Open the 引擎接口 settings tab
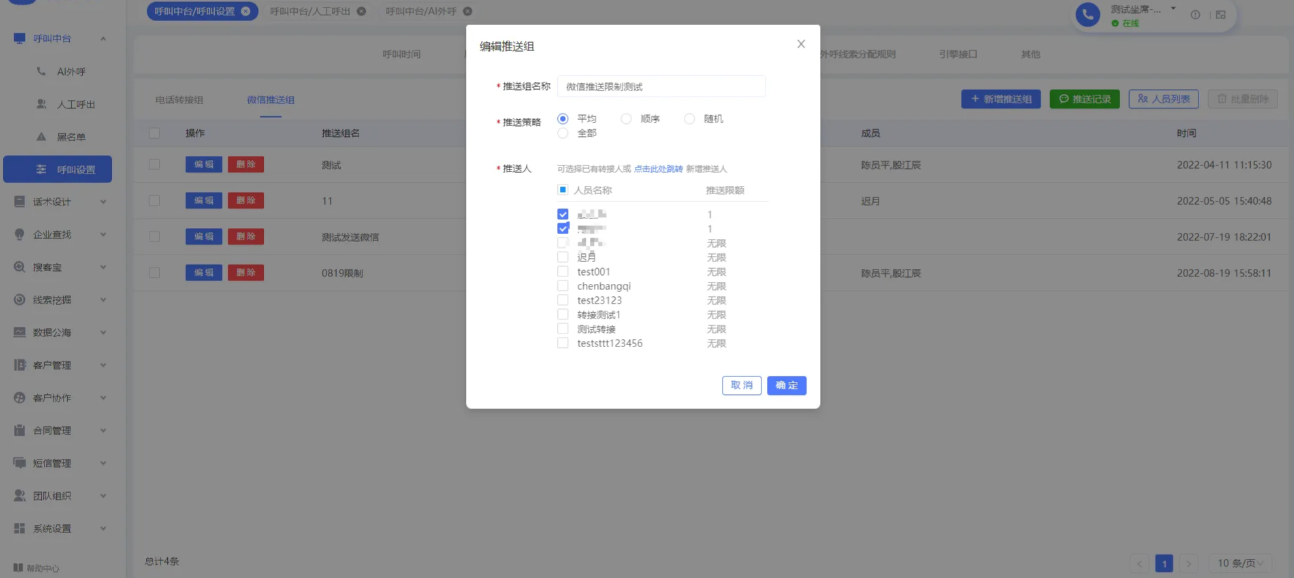This screenshot has height=578, width=1294. 958,54
